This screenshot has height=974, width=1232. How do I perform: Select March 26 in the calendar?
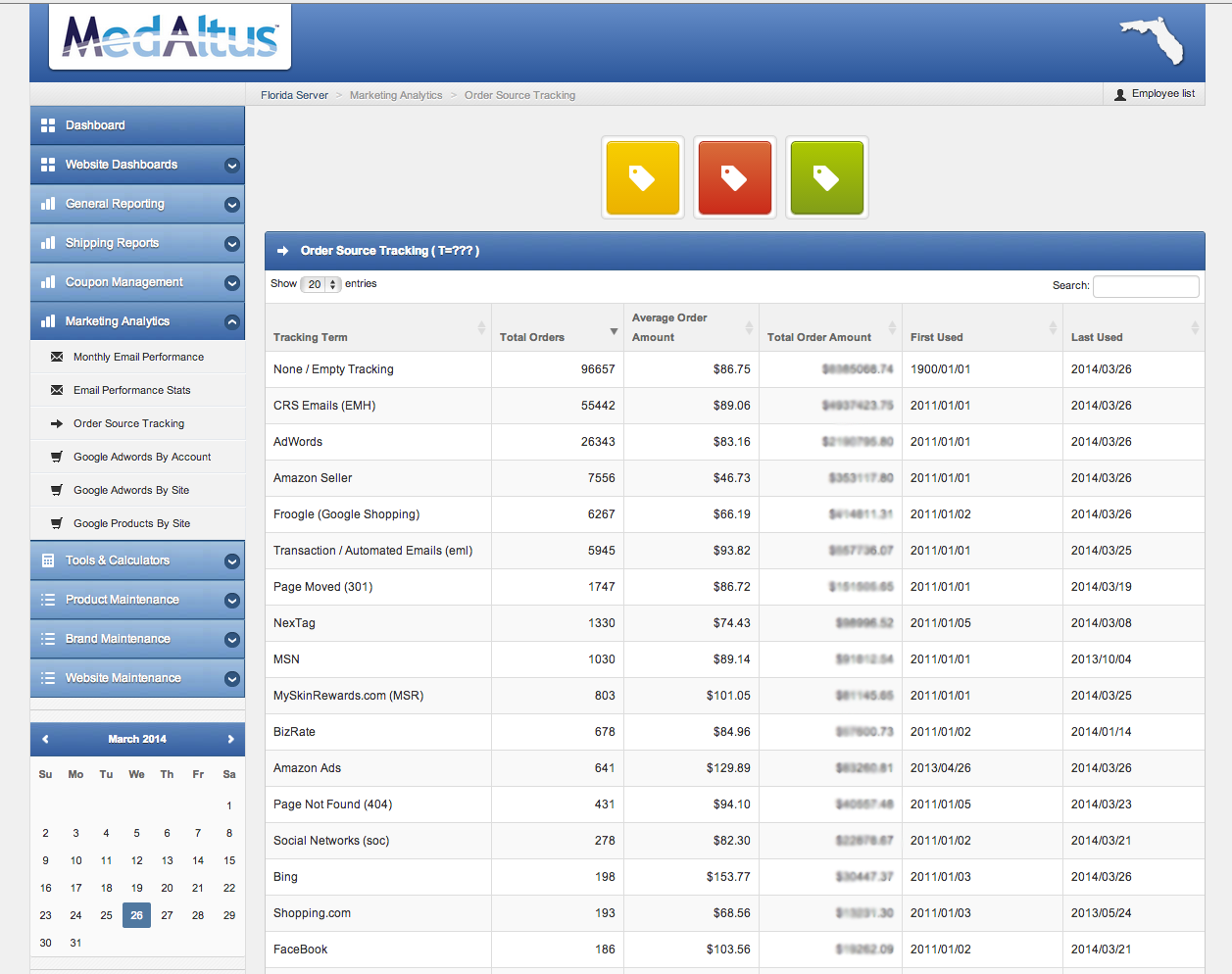coord(136,915)
